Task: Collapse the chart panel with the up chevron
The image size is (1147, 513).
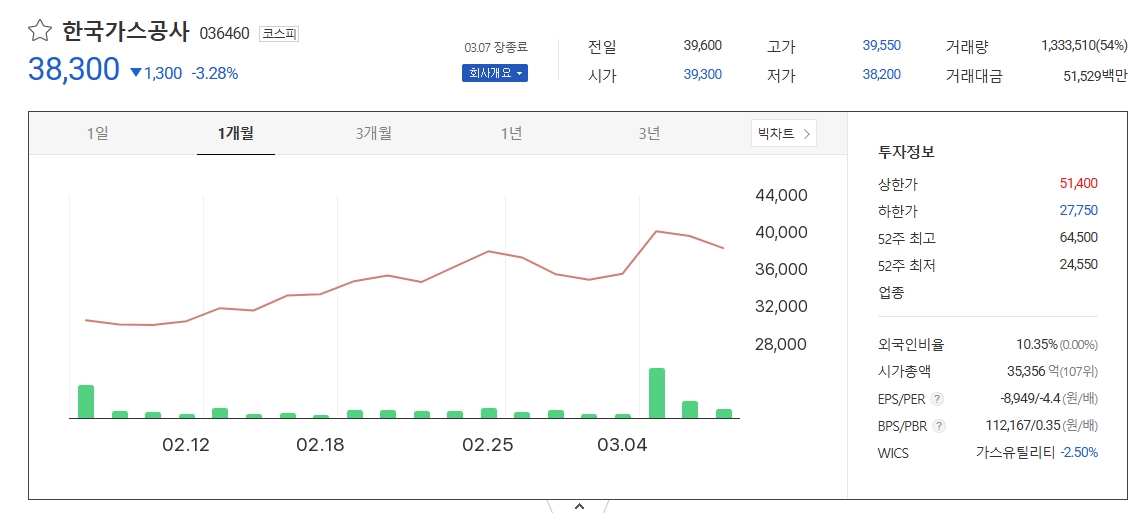Action: (579, 506)
